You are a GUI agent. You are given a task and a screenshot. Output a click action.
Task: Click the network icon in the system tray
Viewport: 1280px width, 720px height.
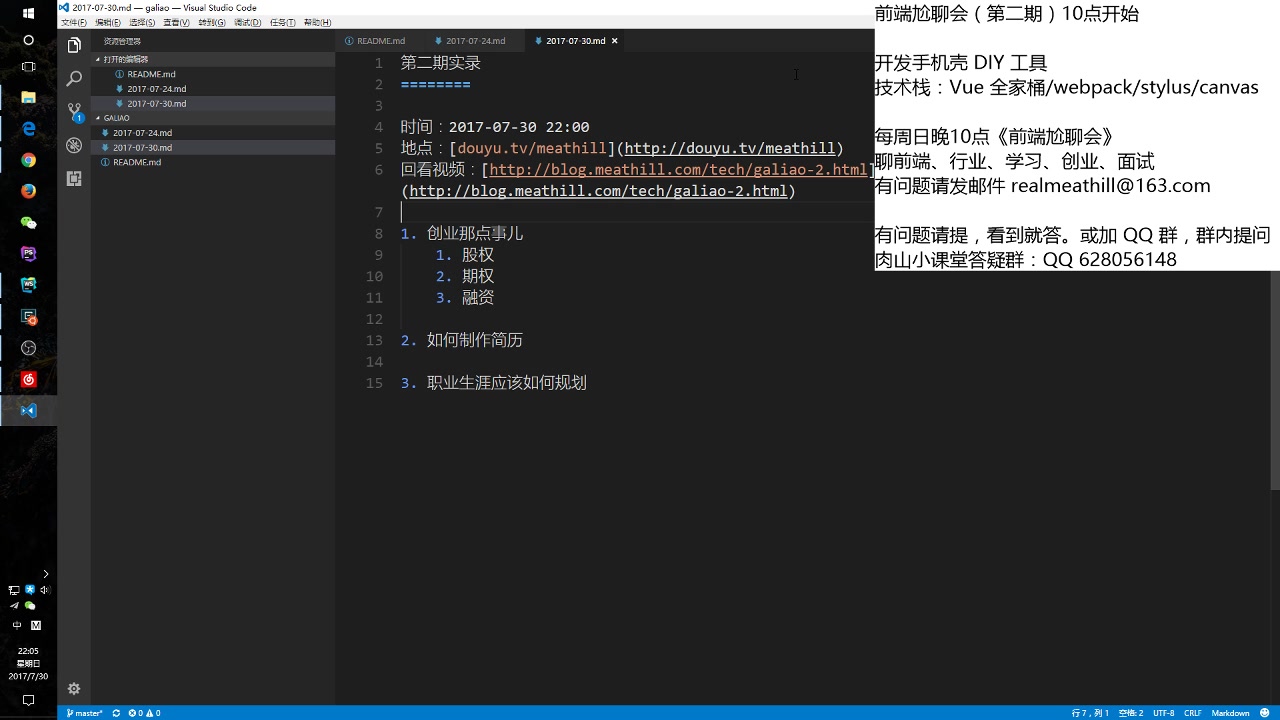(x=14, y=590)
